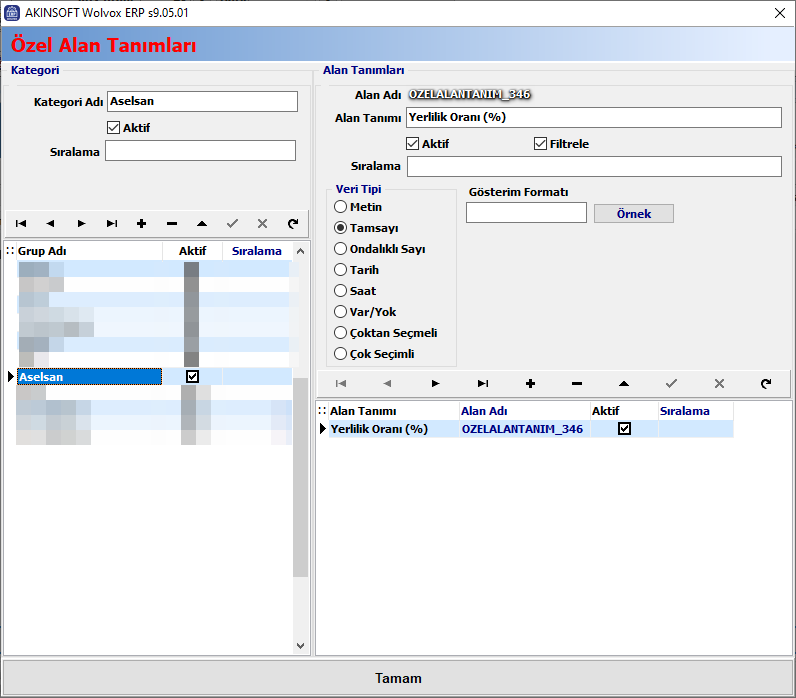Select the Tarih radio option

coord(341,270)
